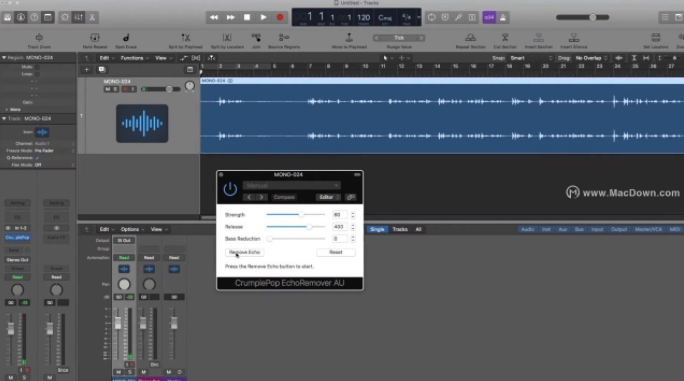This screenshot has height=381, width=684.
Task: Expand the More disclosure in Region inspector
Action: tap(7, 110)
